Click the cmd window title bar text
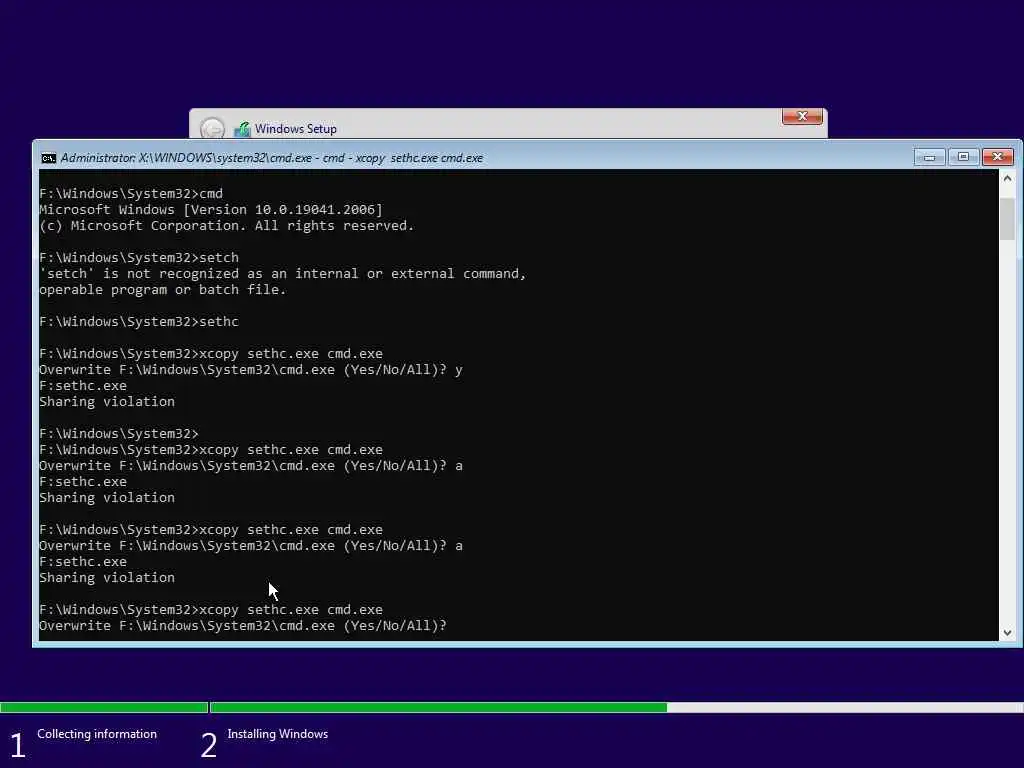Image resolution: width=1024 pixels, height=768 pixels. pyautogui.click(x=272, y=158)
